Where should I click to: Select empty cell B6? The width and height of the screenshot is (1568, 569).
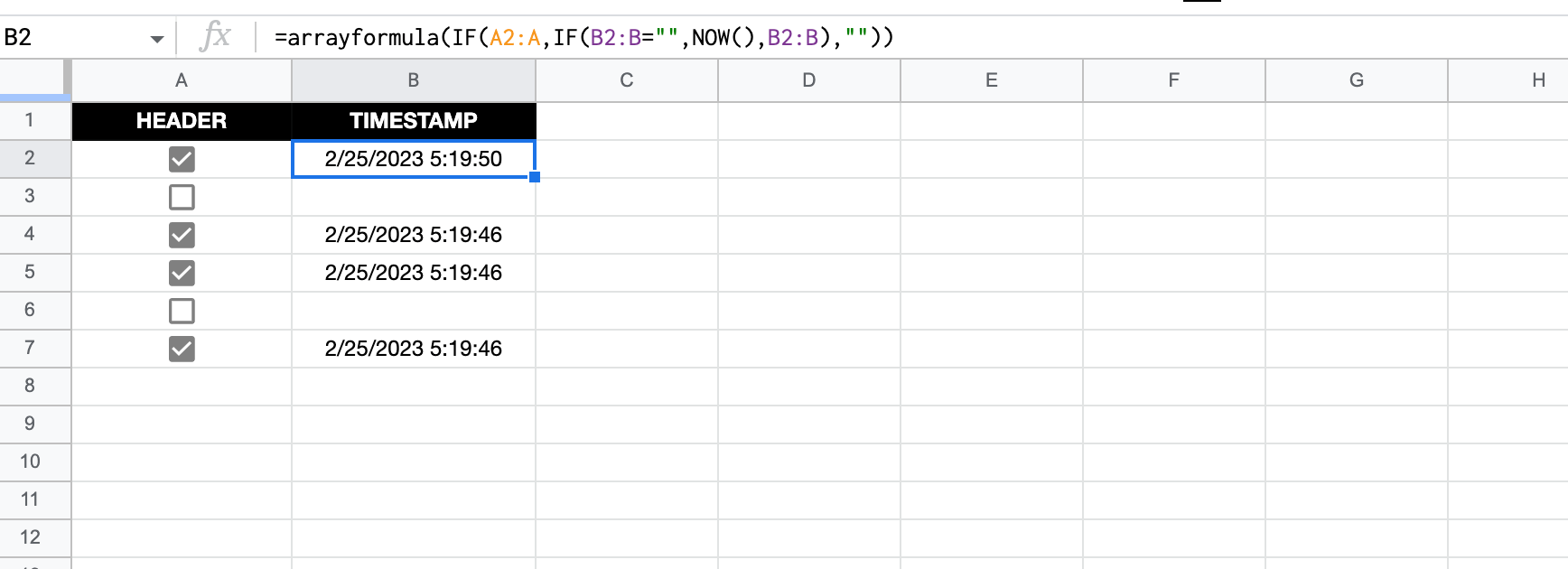[x=414, y=311]
